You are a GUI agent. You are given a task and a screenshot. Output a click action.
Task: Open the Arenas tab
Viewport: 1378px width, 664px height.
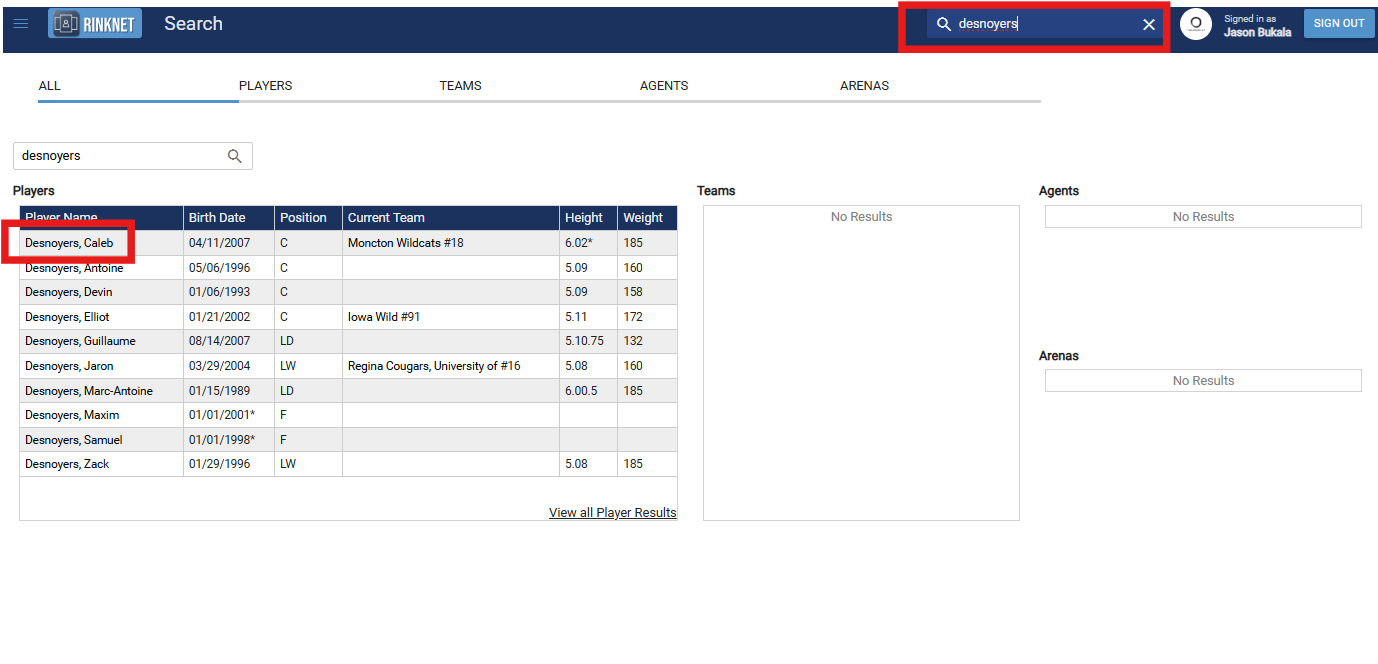[x=864, y=86]
